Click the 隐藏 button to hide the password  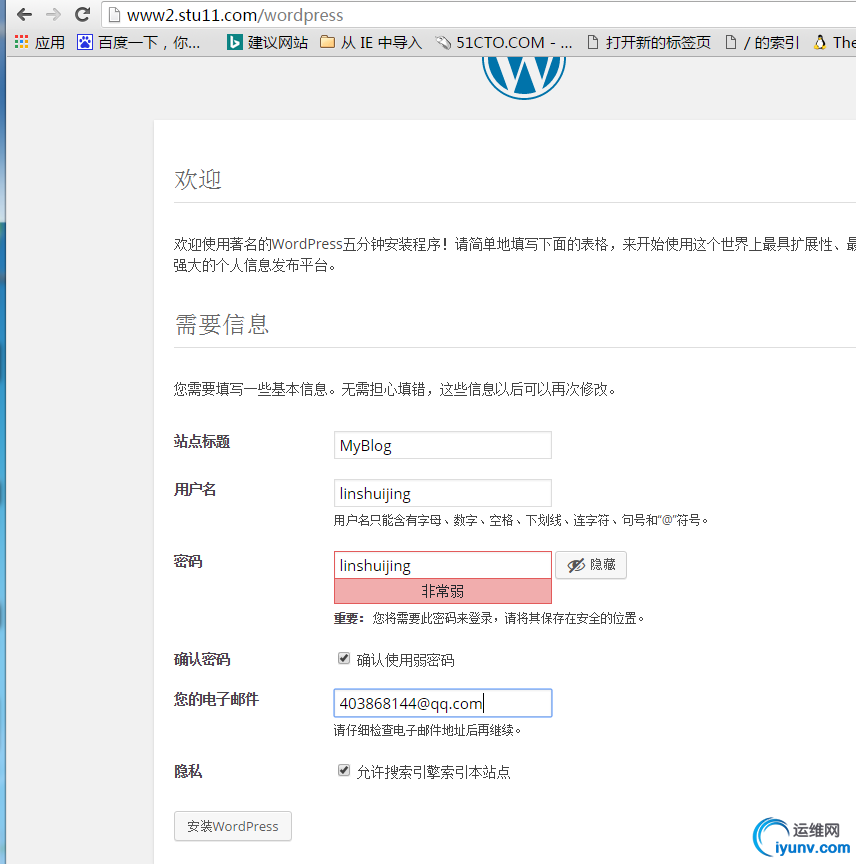591,565
